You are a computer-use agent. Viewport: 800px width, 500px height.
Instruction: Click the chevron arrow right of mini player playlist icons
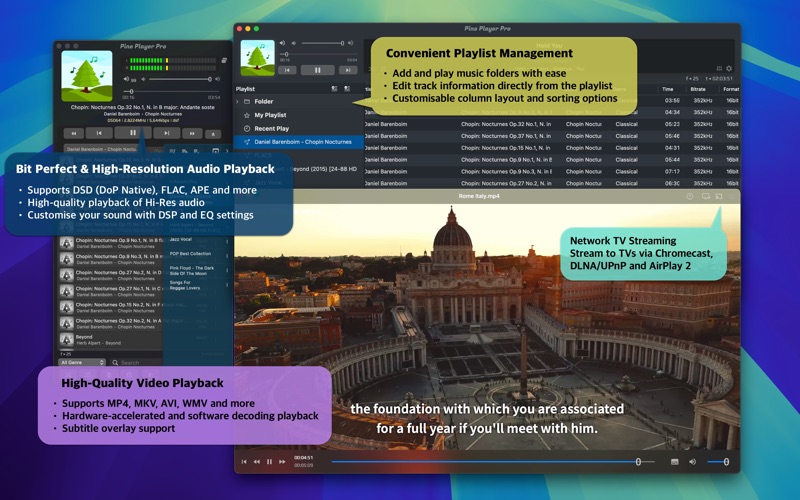tap(227, 151)
